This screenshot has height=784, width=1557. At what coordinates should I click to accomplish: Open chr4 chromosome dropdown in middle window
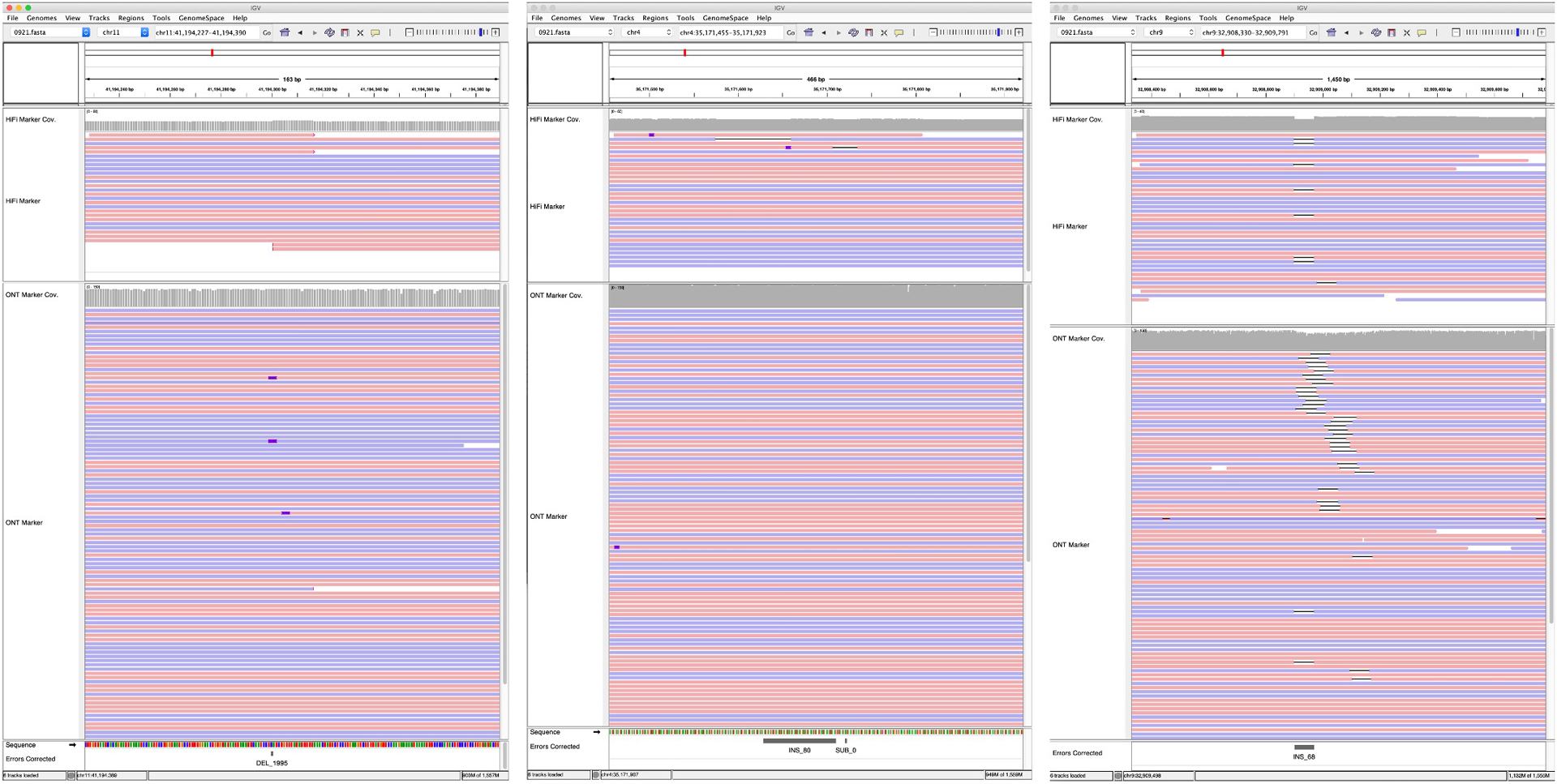coord(647,32)
